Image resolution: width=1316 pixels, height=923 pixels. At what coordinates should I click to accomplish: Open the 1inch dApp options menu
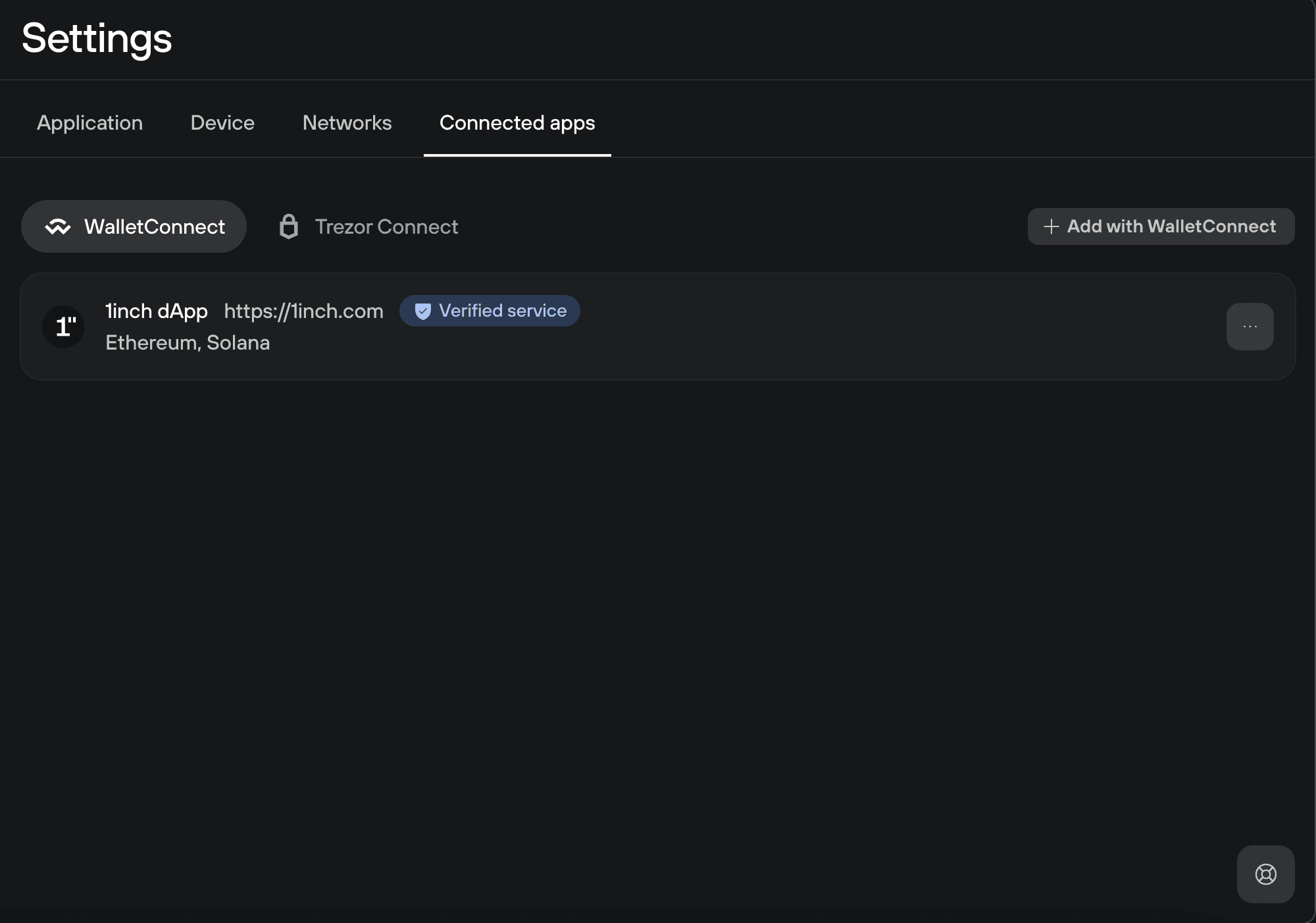tap(1250, 327)
